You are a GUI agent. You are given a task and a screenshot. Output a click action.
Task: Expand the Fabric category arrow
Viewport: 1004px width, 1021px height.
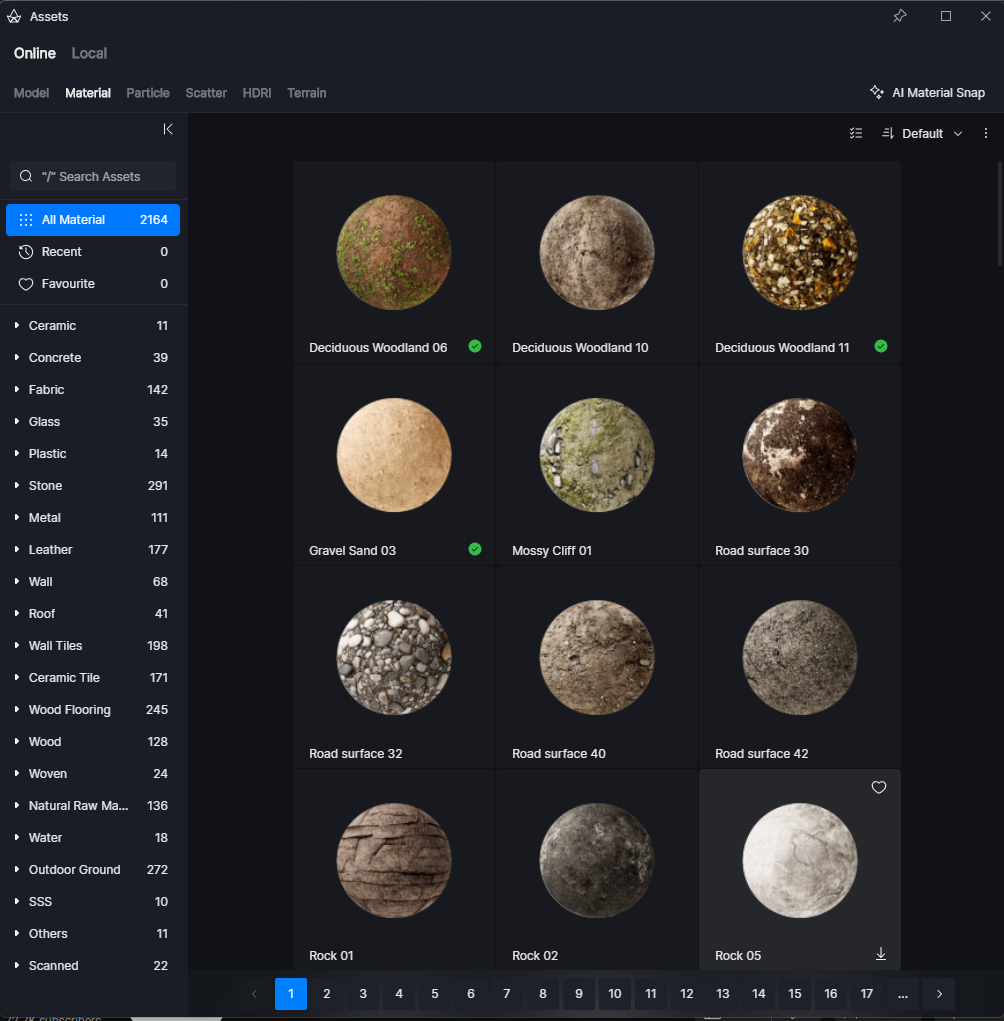(17, 389)
